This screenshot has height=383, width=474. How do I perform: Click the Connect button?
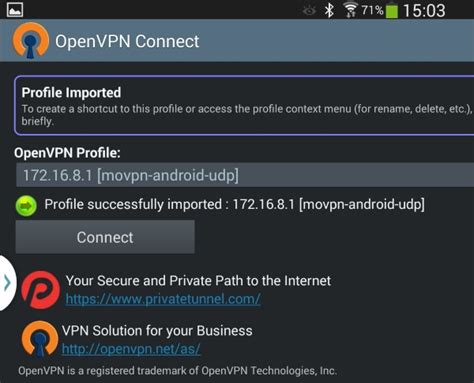tap(105, 237)
